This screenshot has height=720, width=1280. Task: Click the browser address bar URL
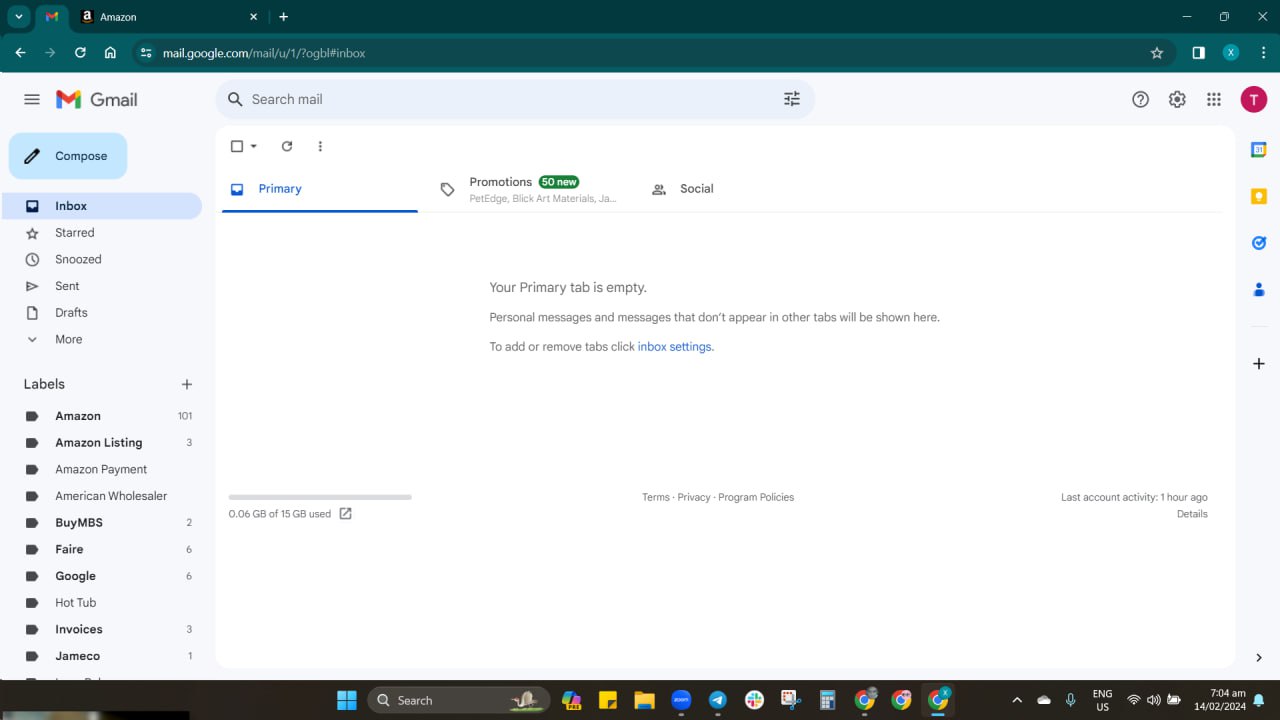264,53
